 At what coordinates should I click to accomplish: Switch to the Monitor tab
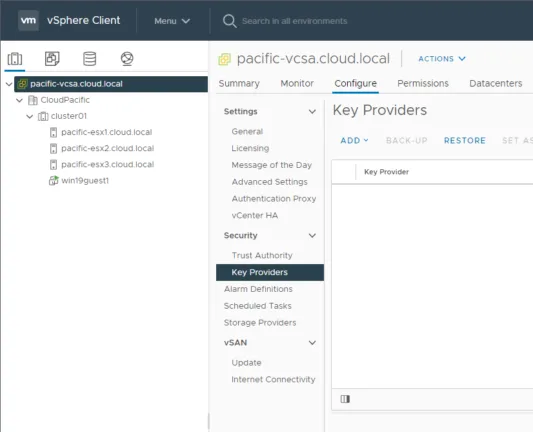(x=297, y=84)
